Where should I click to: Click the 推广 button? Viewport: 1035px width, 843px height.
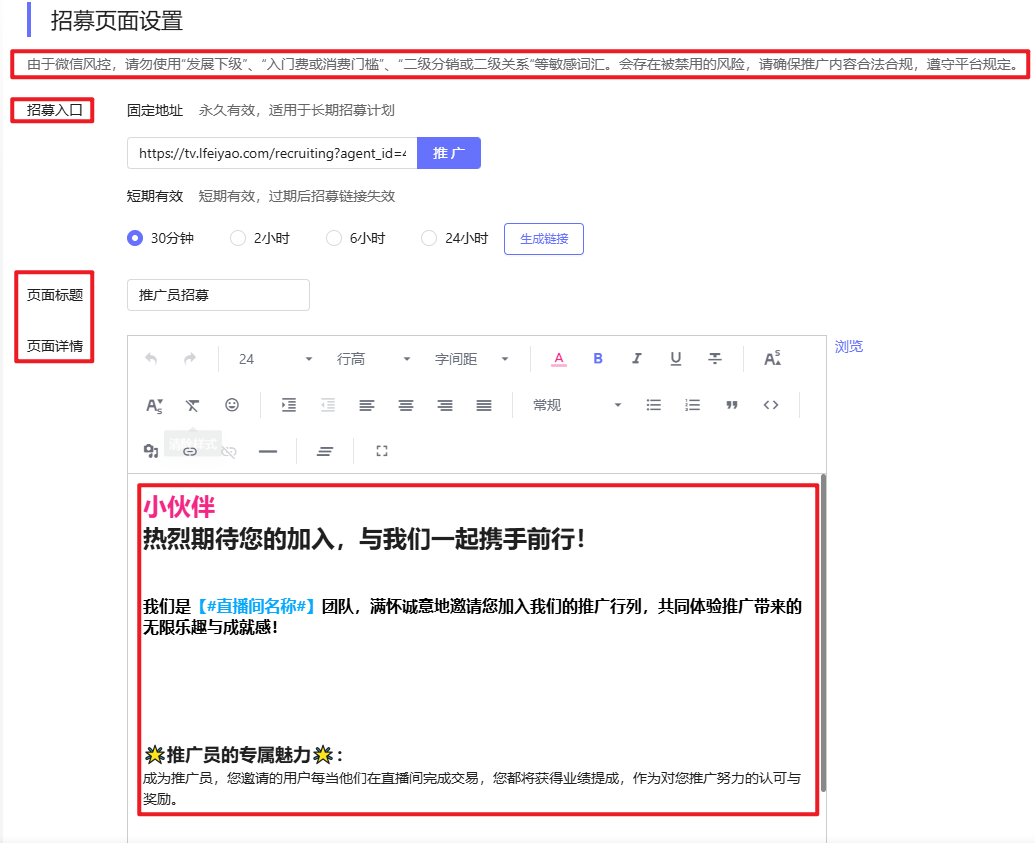coord(449,153)
